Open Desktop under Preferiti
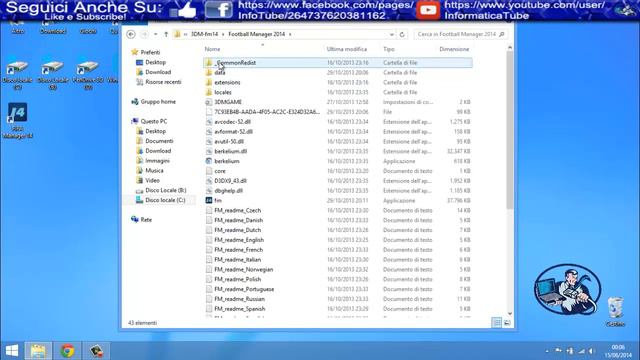640x360 pixels. point(156,62)
